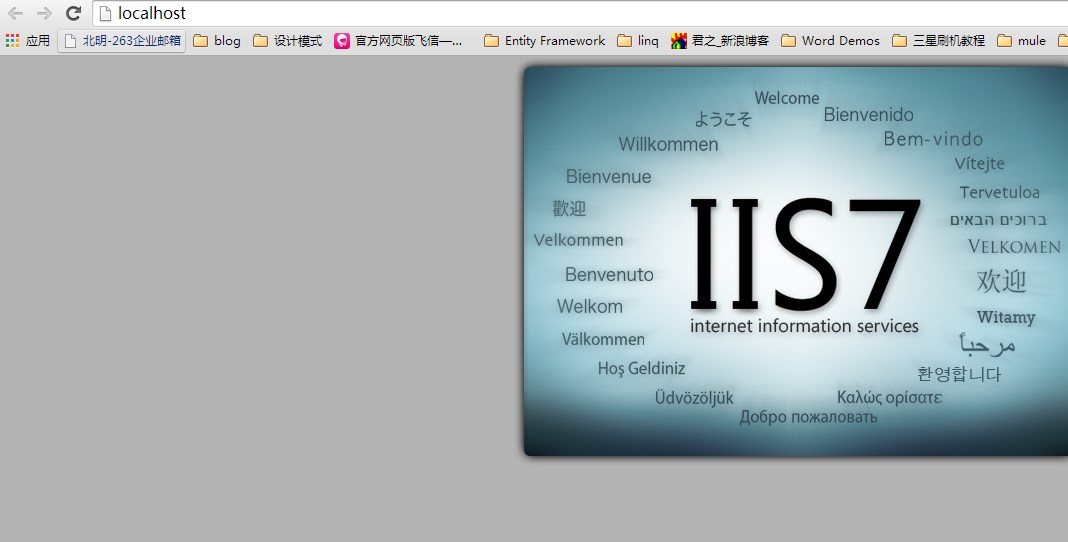
Task: Open the 君之_新浪博客 bookmark
Action: pyautogui.click(x=720, y=41)
